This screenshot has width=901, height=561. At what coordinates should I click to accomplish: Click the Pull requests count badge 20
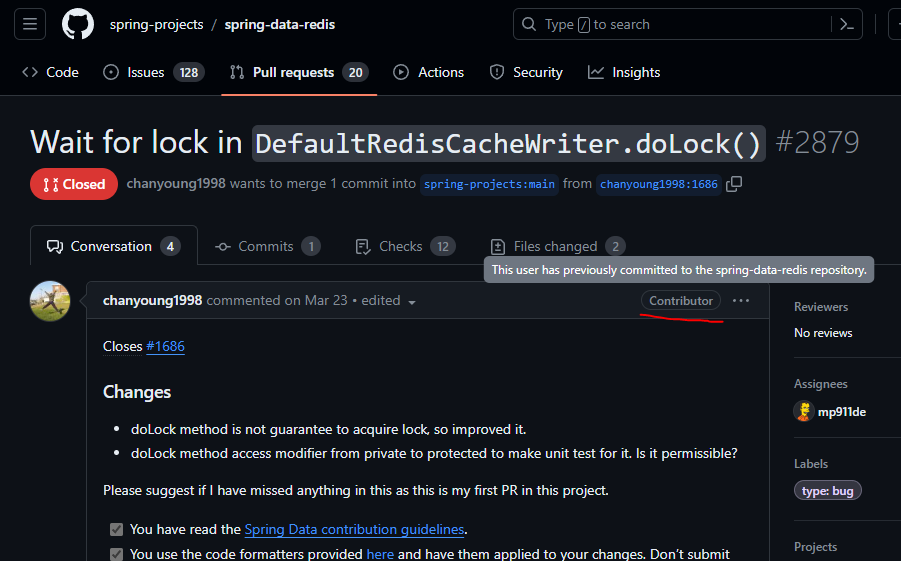pyautogui.click(x=356, y=72)
